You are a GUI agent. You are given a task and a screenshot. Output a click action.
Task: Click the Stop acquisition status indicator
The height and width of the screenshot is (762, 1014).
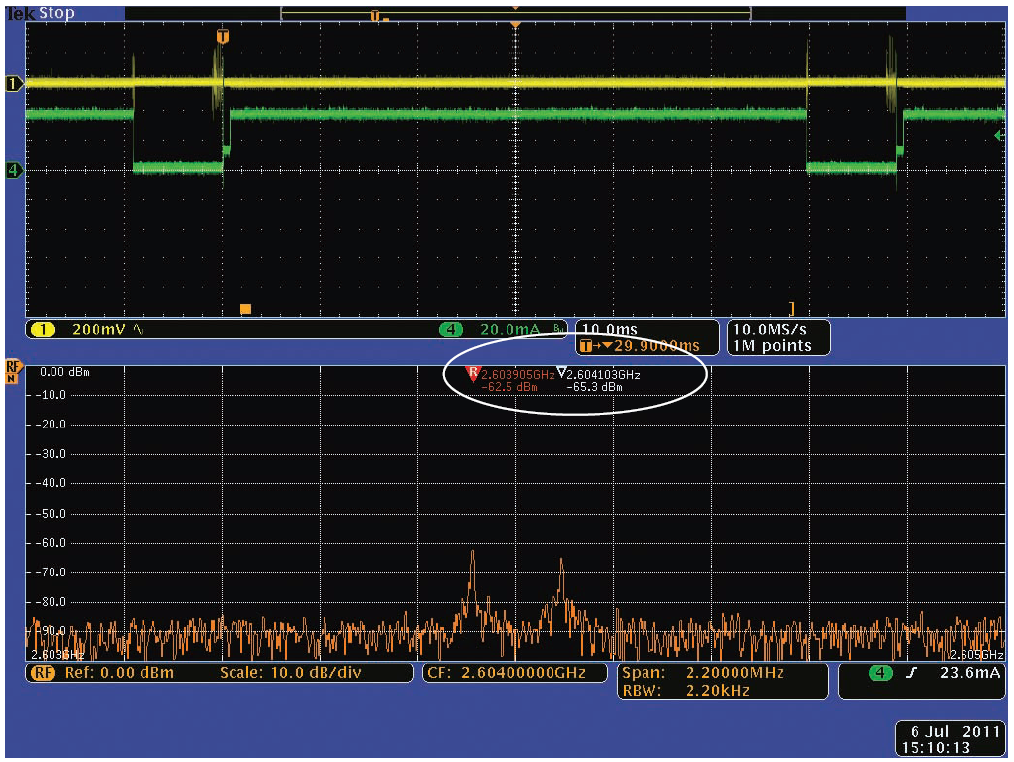point(56,13)
